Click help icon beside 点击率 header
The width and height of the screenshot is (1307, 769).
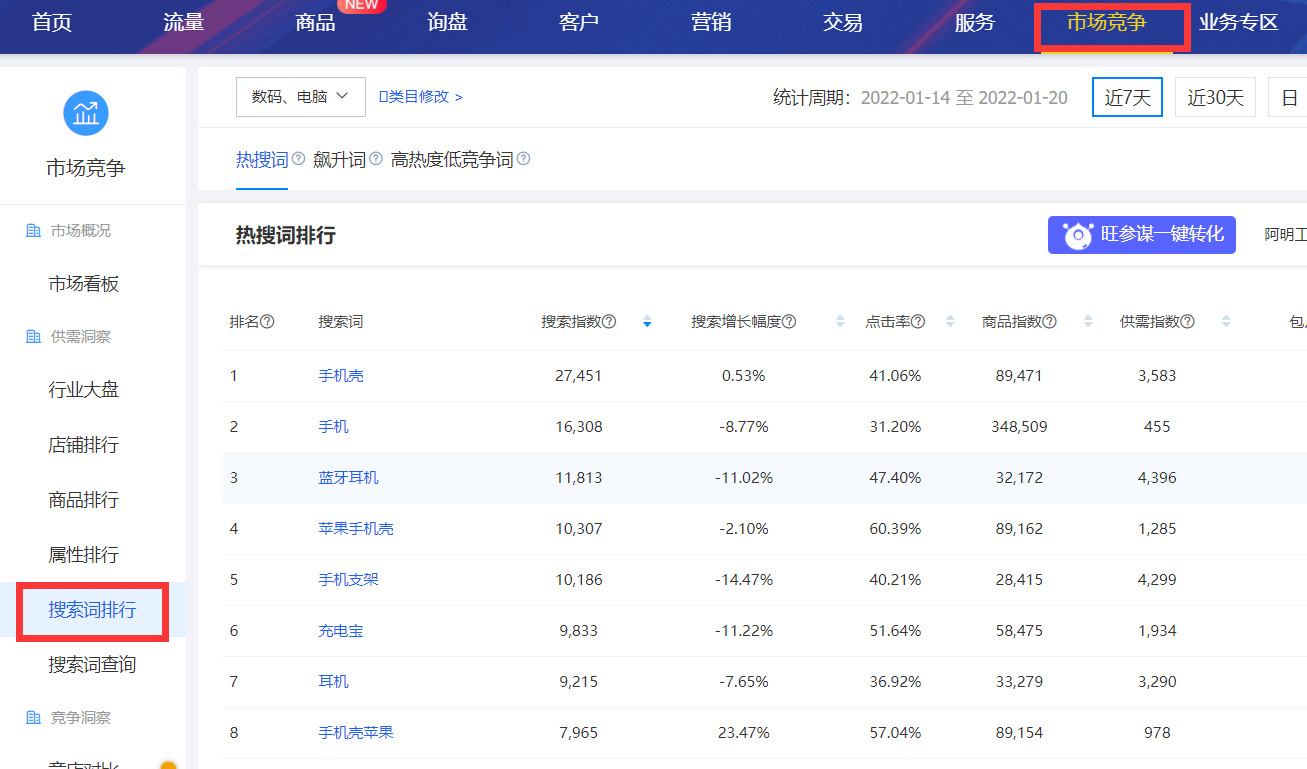918,322
